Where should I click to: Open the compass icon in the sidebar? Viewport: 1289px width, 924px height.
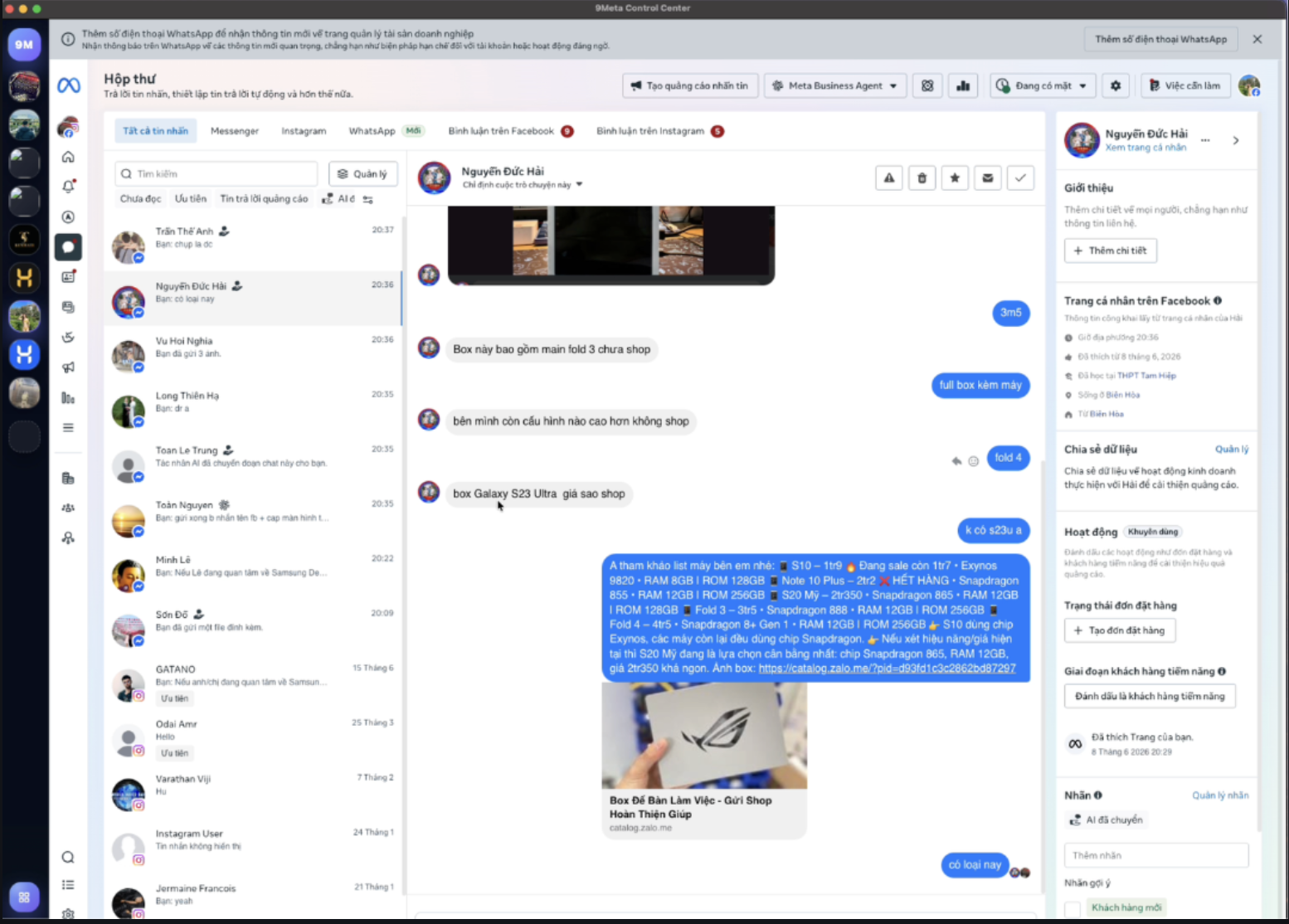[x=68, y=217]
